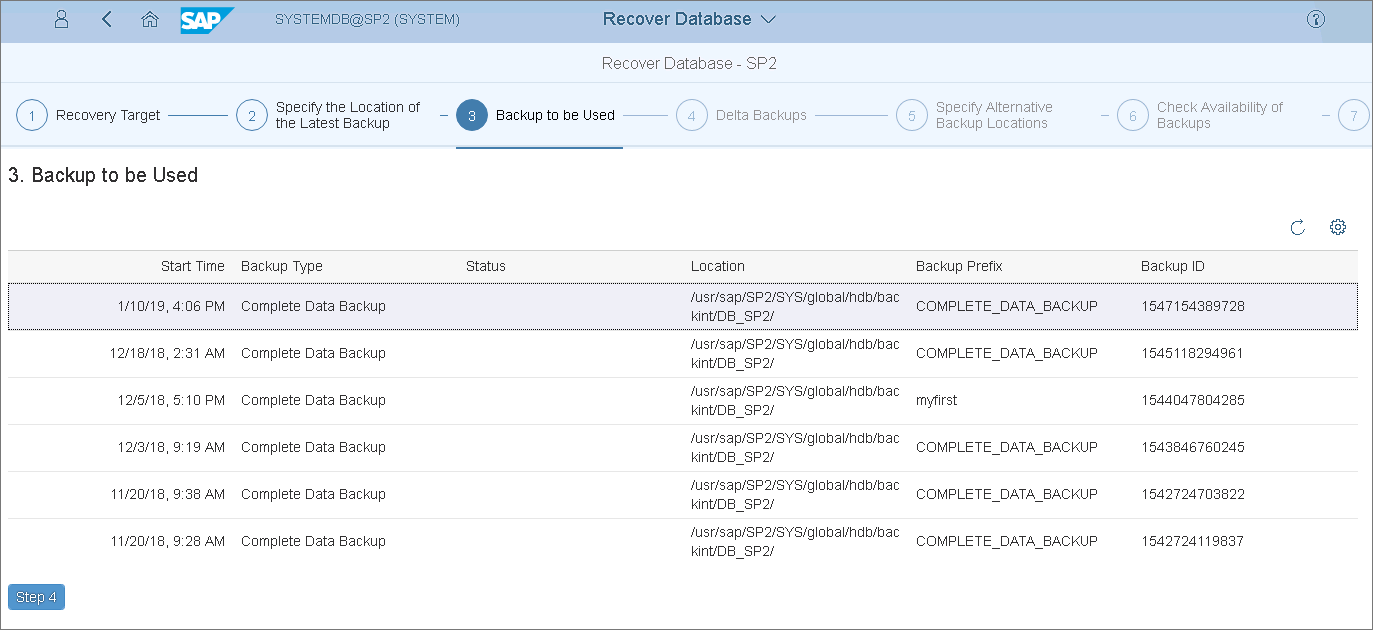Jump to Delta Backups step
The image size is (1373, 630).
pyautogui.click(x=692, y=115)
